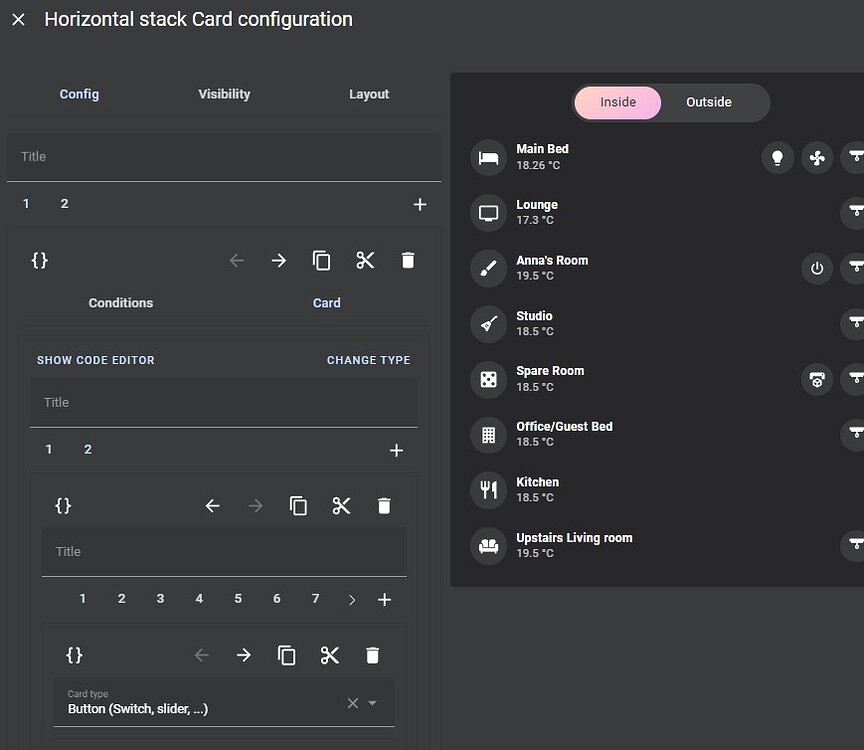Add a card with the top plus icon

tap(420, 204)
